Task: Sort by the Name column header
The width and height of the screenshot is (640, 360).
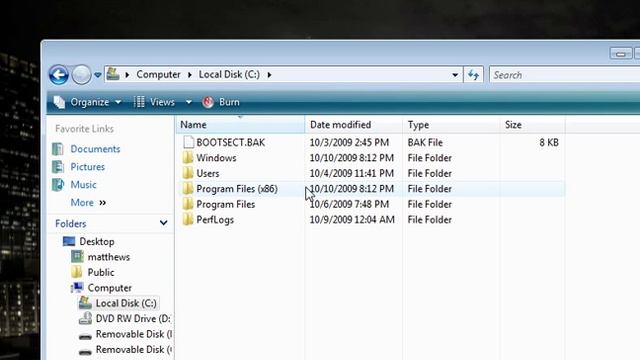Action: pos(240,125)
